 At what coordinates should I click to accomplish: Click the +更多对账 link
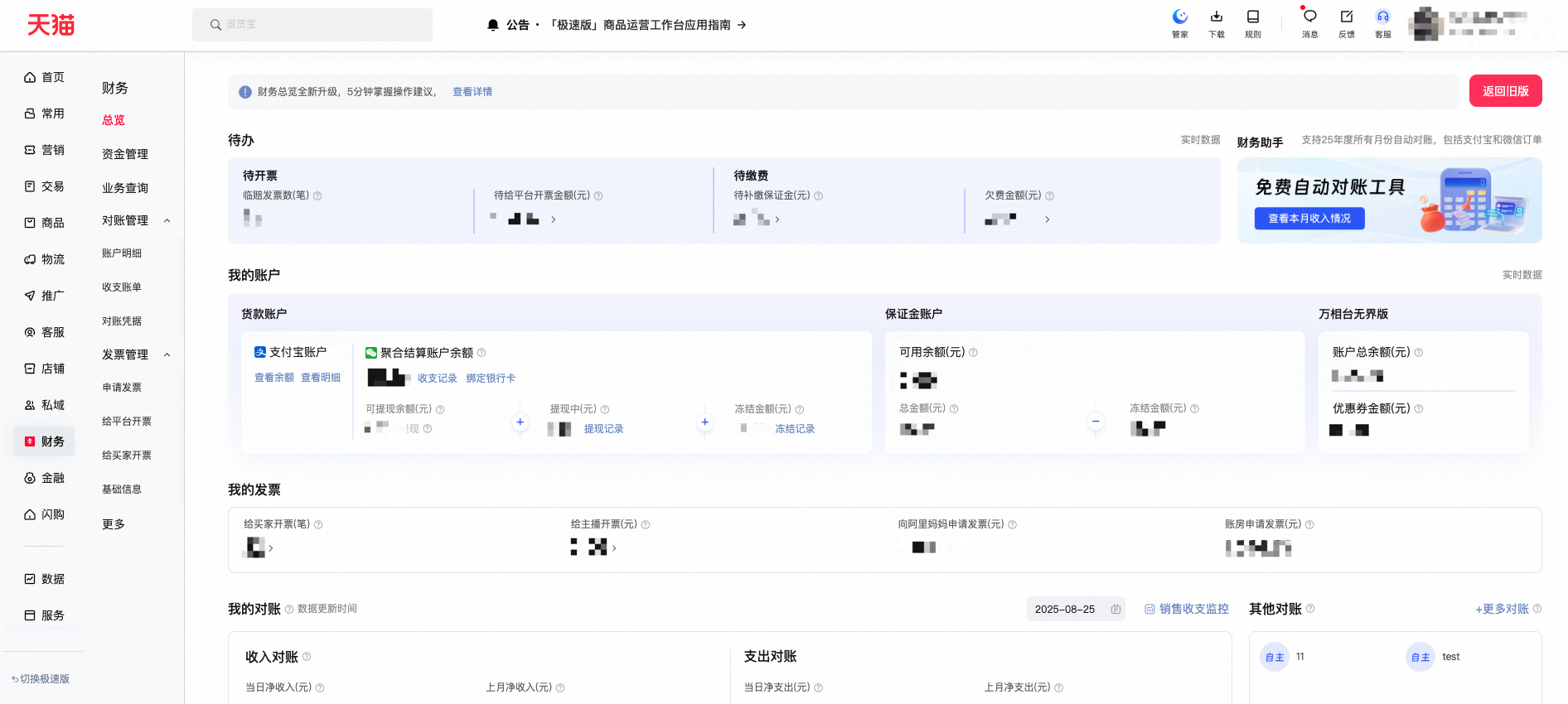coord(1502,610)
